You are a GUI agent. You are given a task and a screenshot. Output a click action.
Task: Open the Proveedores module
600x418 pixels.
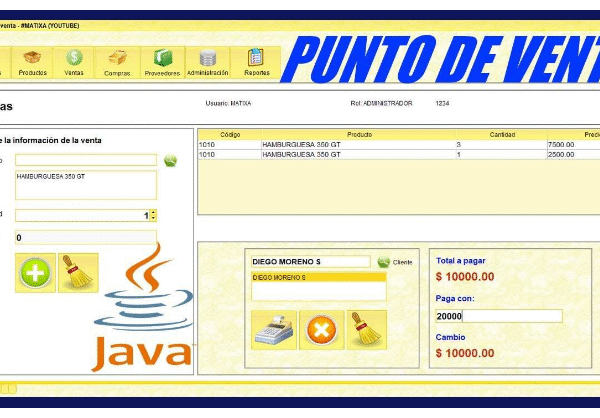162,62
